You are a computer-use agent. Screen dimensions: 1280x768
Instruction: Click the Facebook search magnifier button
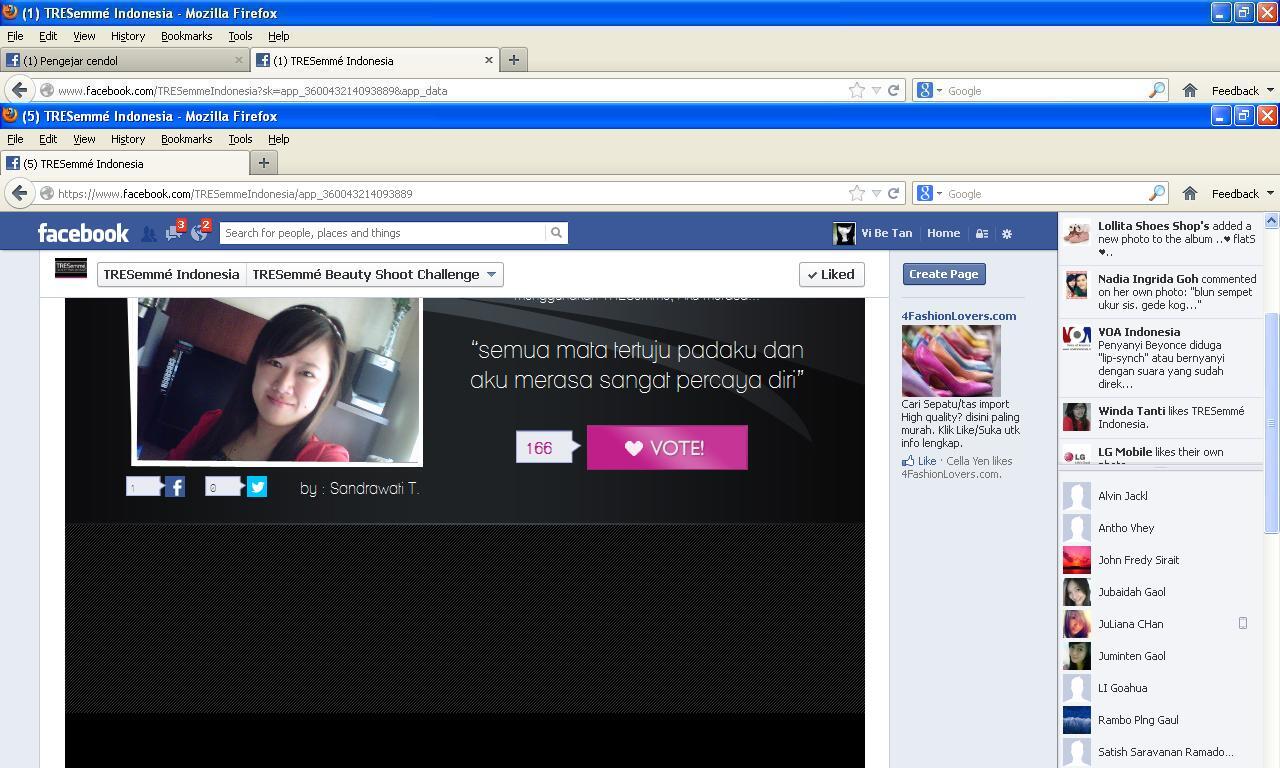click(x=556, y=233)
